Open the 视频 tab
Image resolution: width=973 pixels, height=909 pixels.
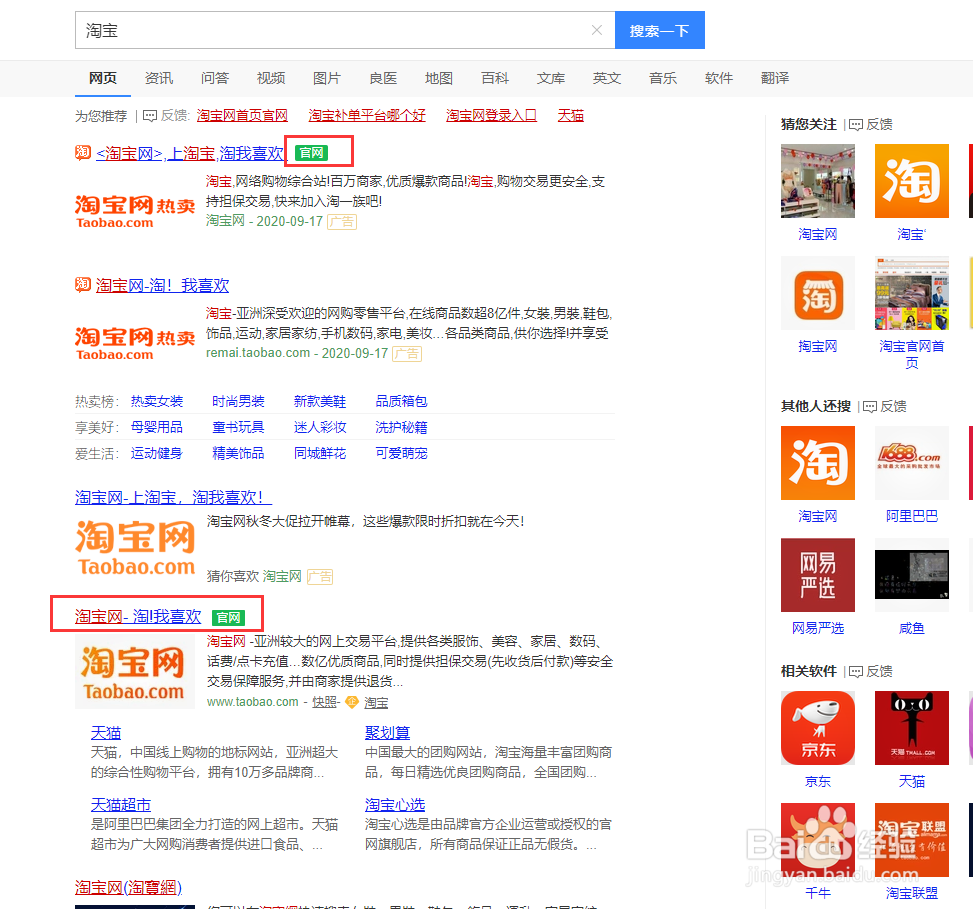click(x=271, y=78)
